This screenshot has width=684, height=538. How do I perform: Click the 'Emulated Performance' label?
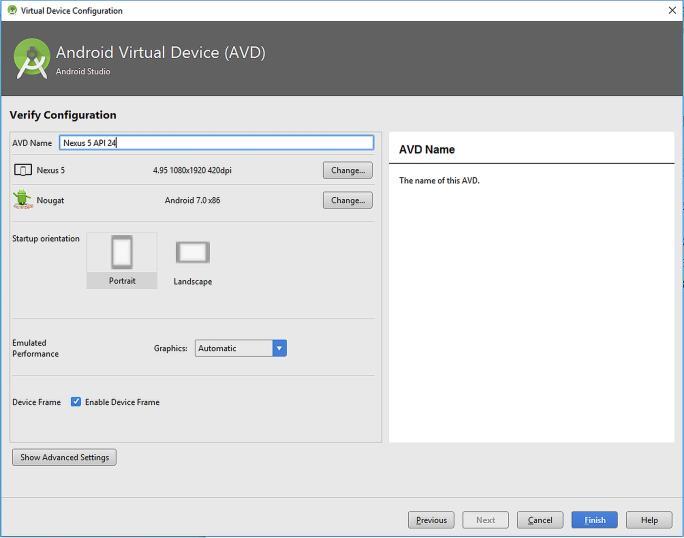(x=35, y=348)
